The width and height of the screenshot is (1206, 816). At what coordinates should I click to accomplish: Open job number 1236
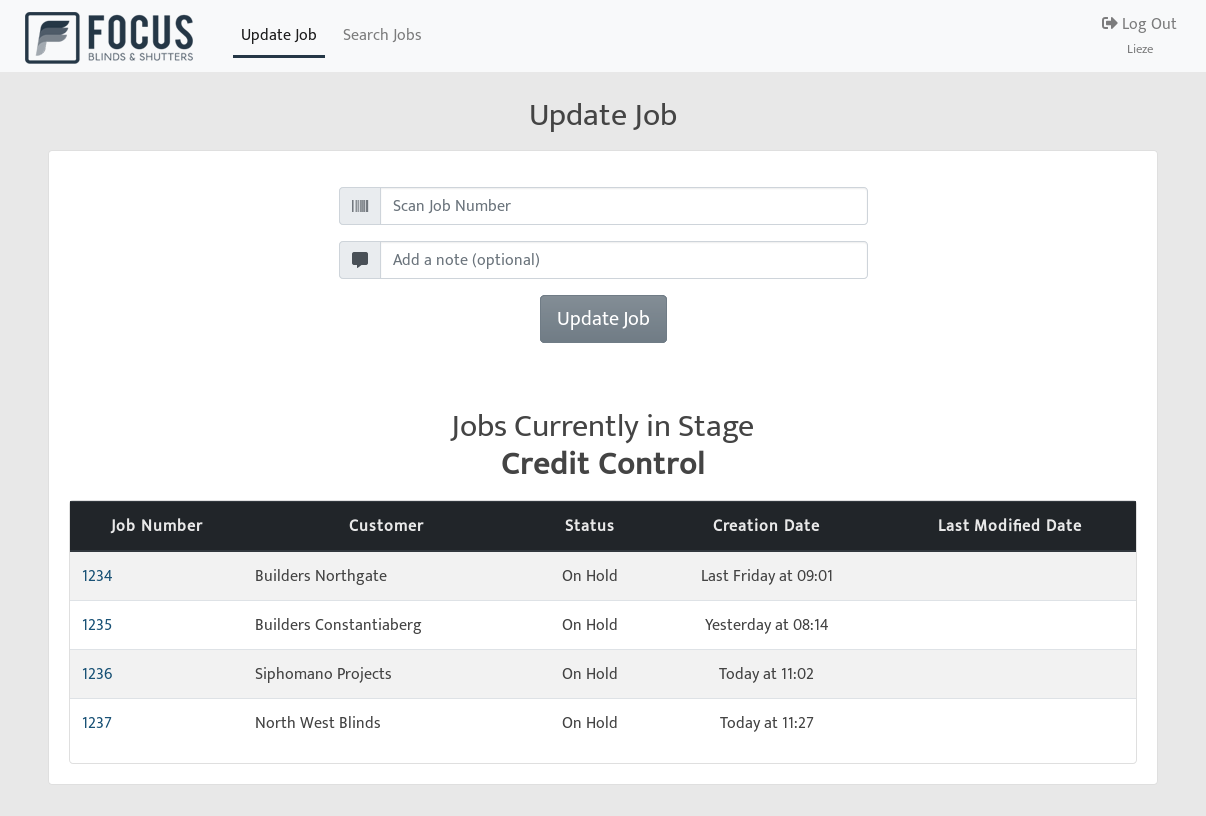[x=97, y=674]
